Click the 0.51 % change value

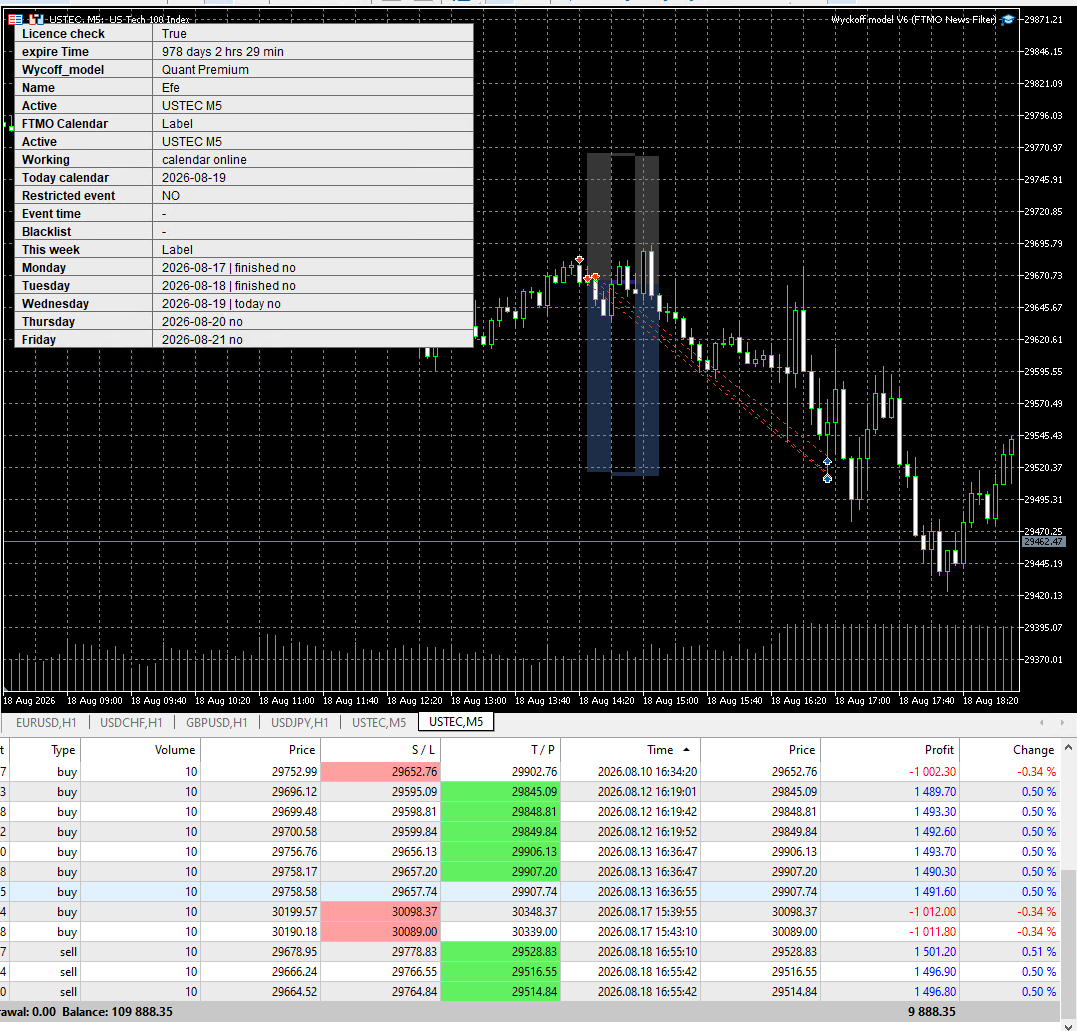(x=1039, y=951)
